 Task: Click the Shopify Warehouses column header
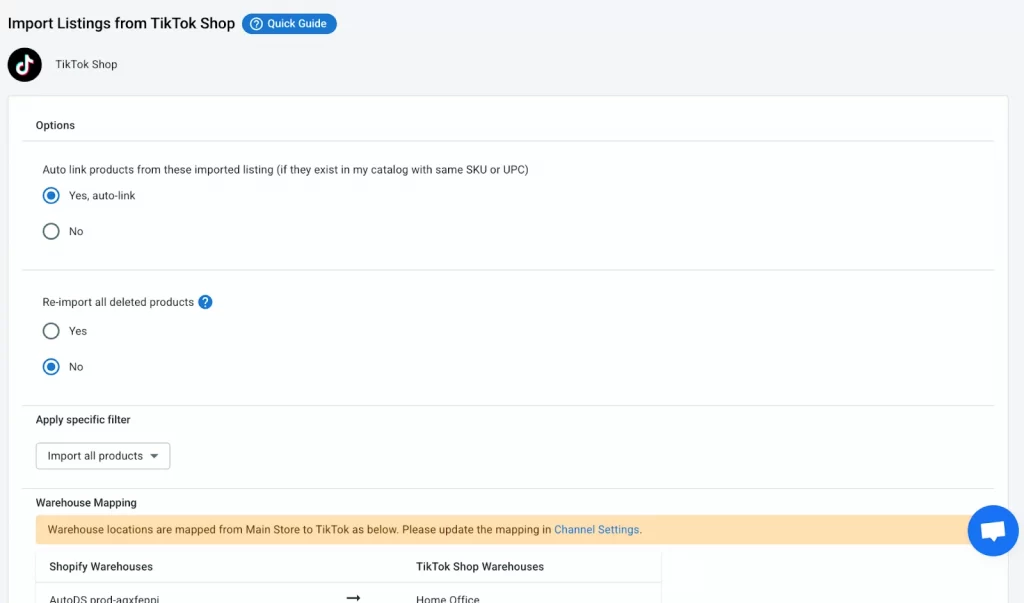[x=101, y=566]
